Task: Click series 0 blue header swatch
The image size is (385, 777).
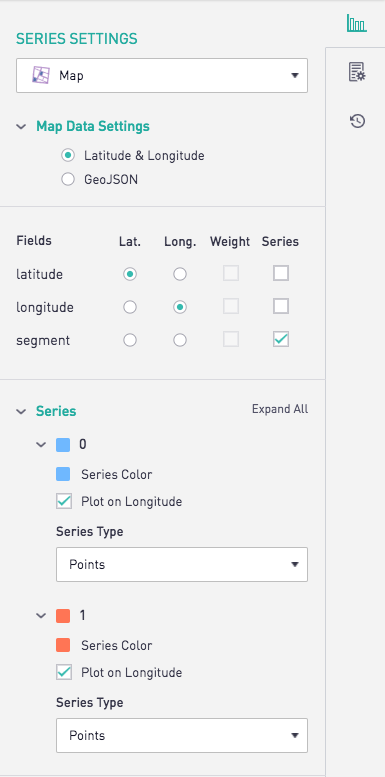Action: tap(63, 444)
